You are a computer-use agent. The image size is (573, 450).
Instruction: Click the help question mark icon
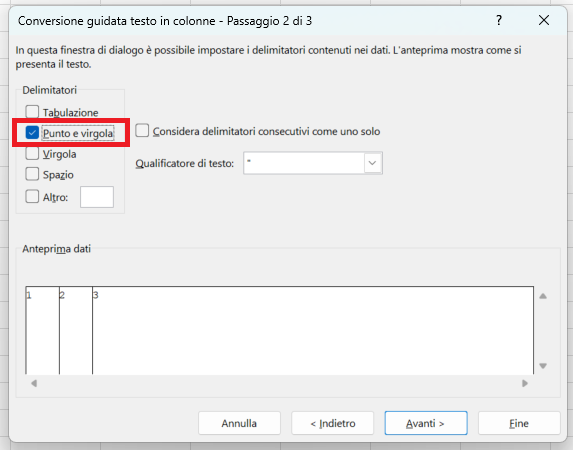[x=499, y=20]
